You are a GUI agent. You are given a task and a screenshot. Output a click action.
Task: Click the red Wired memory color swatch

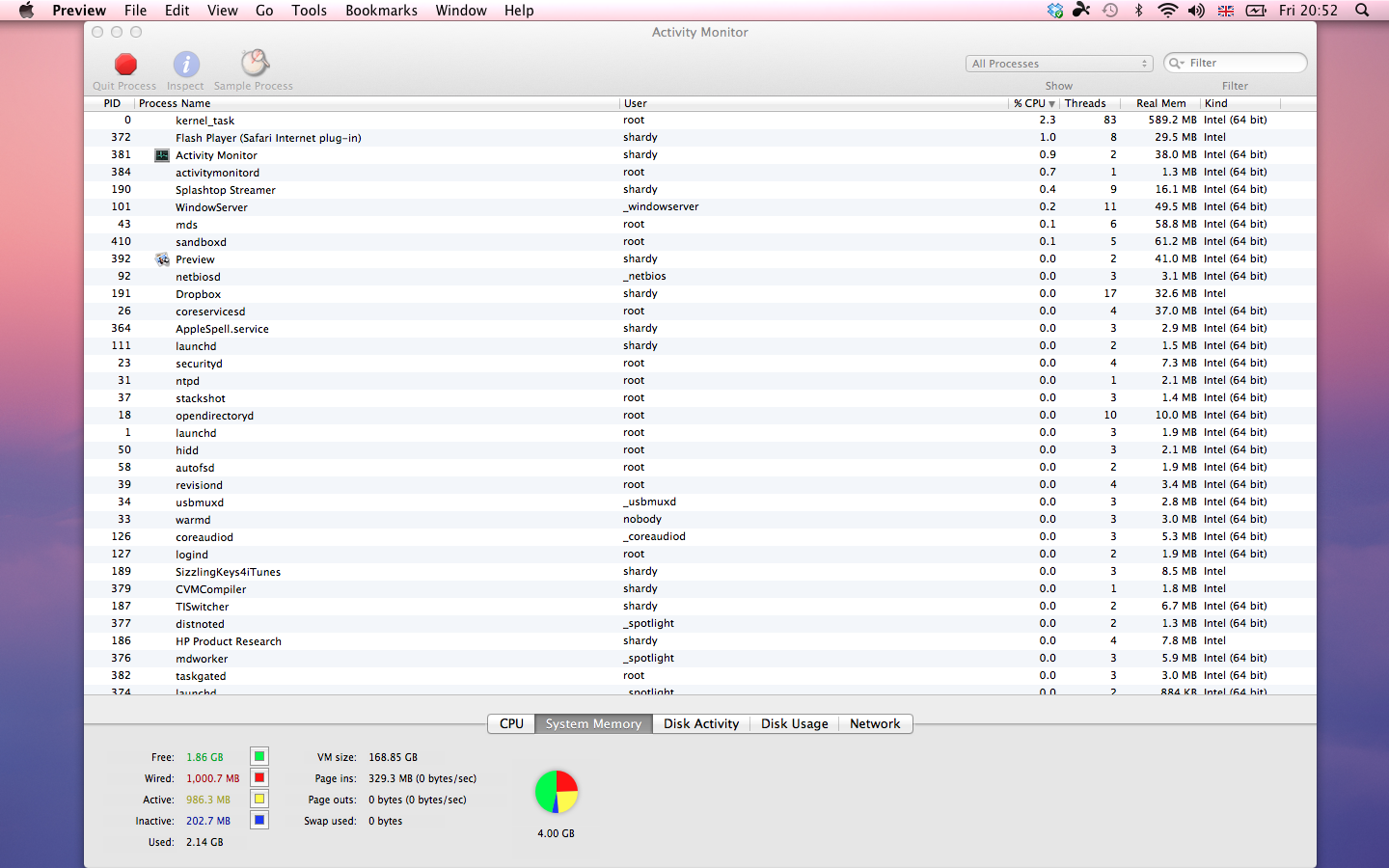tap(259, 778)
